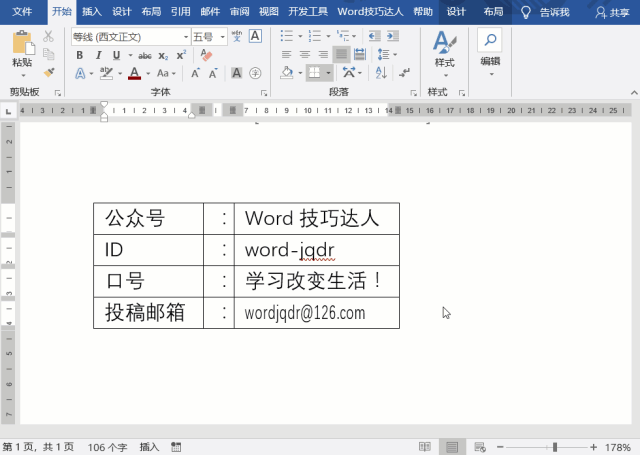Click the Sort icon
Viewport: 640px width, 455px height.
point(381,73)
